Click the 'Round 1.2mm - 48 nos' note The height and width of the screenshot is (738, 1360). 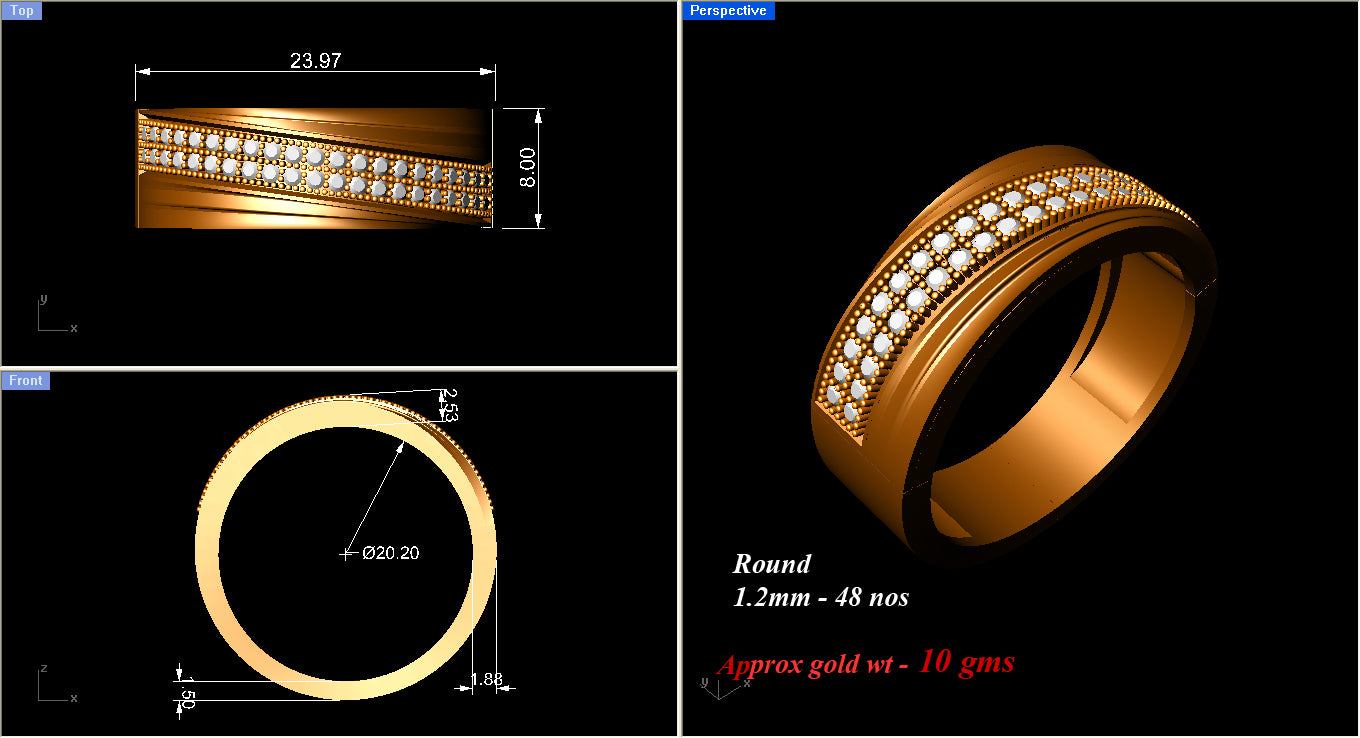[x=820, y=580]
